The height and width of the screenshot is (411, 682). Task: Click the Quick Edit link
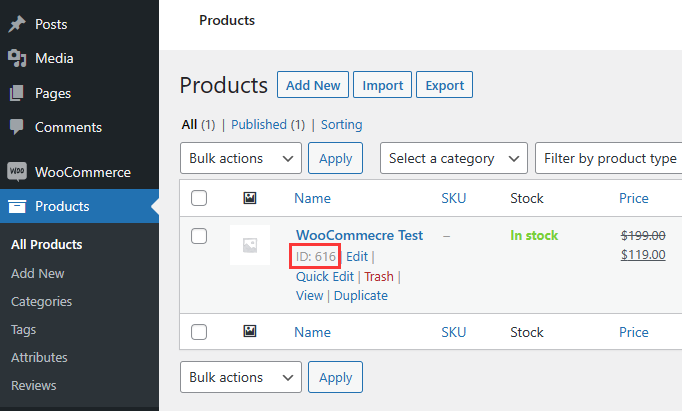[x=324, y=276]
